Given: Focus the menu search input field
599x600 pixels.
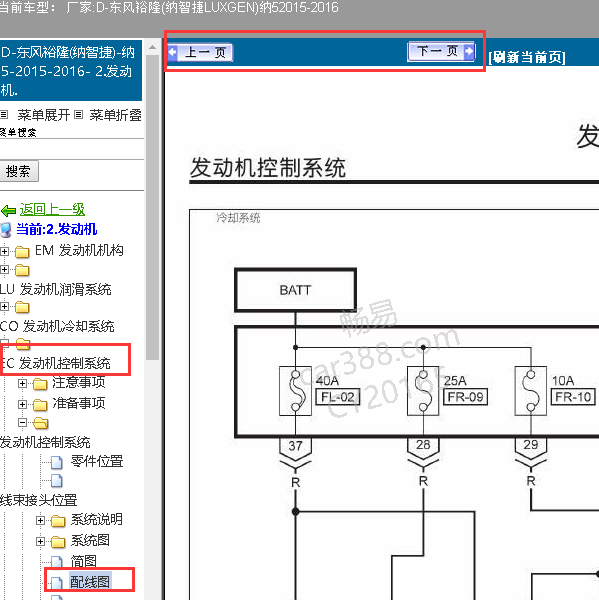Looking at the screenshot, I should coord(71,149).
